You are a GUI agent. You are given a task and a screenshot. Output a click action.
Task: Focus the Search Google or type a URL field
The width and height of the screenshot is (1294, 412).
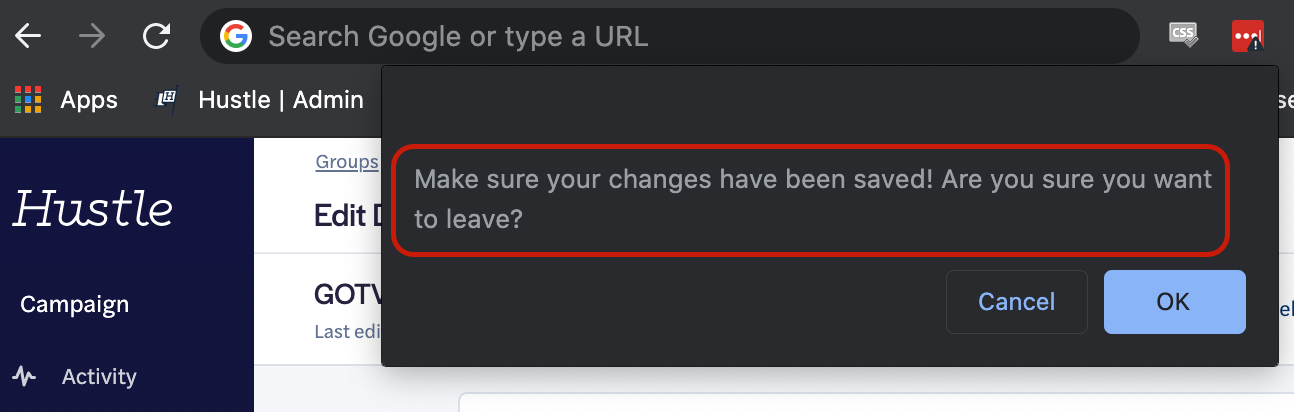tap(669, 37)
